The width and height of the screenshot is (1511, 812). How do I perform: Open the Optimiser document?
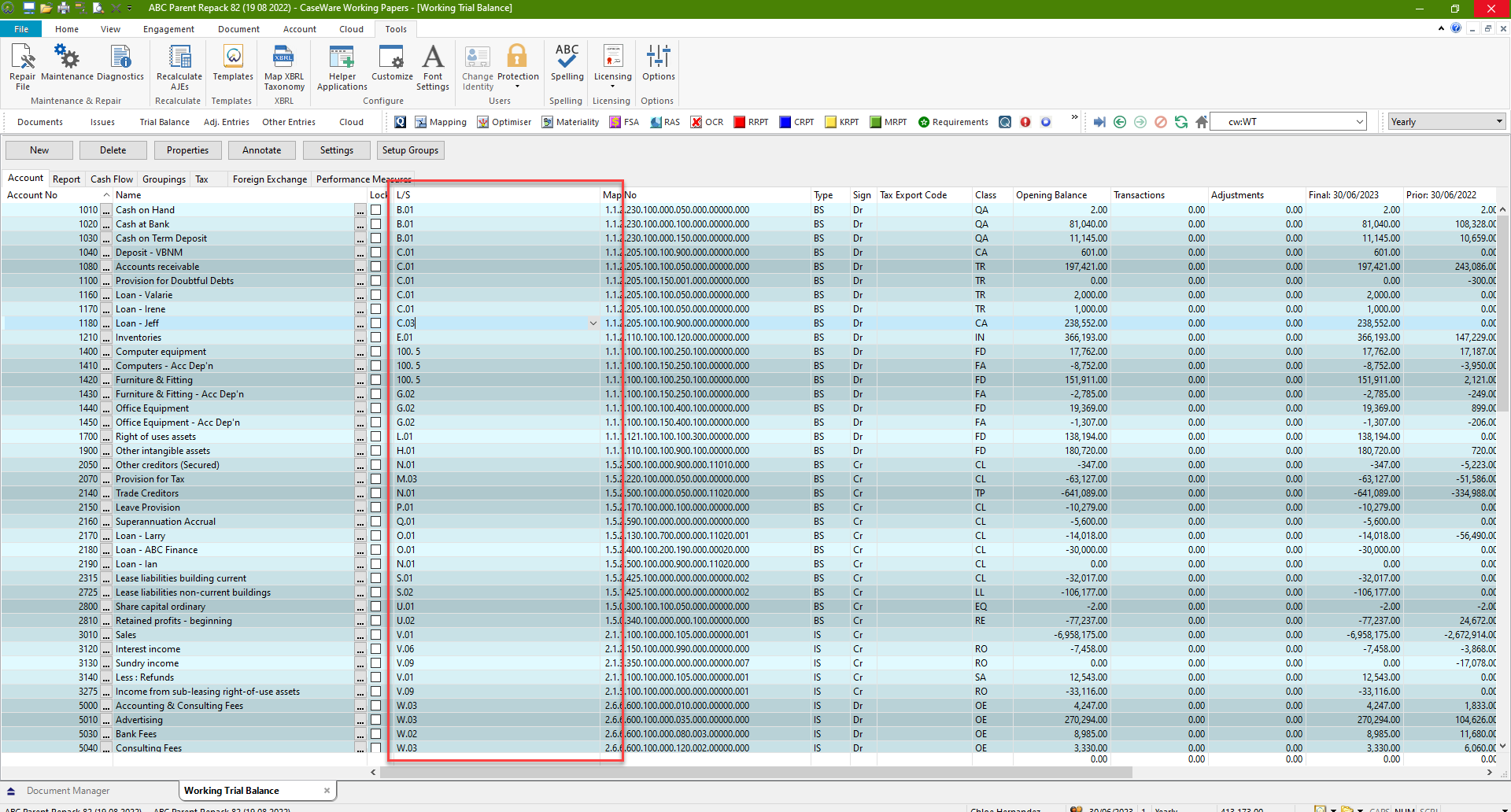[504, 122]
